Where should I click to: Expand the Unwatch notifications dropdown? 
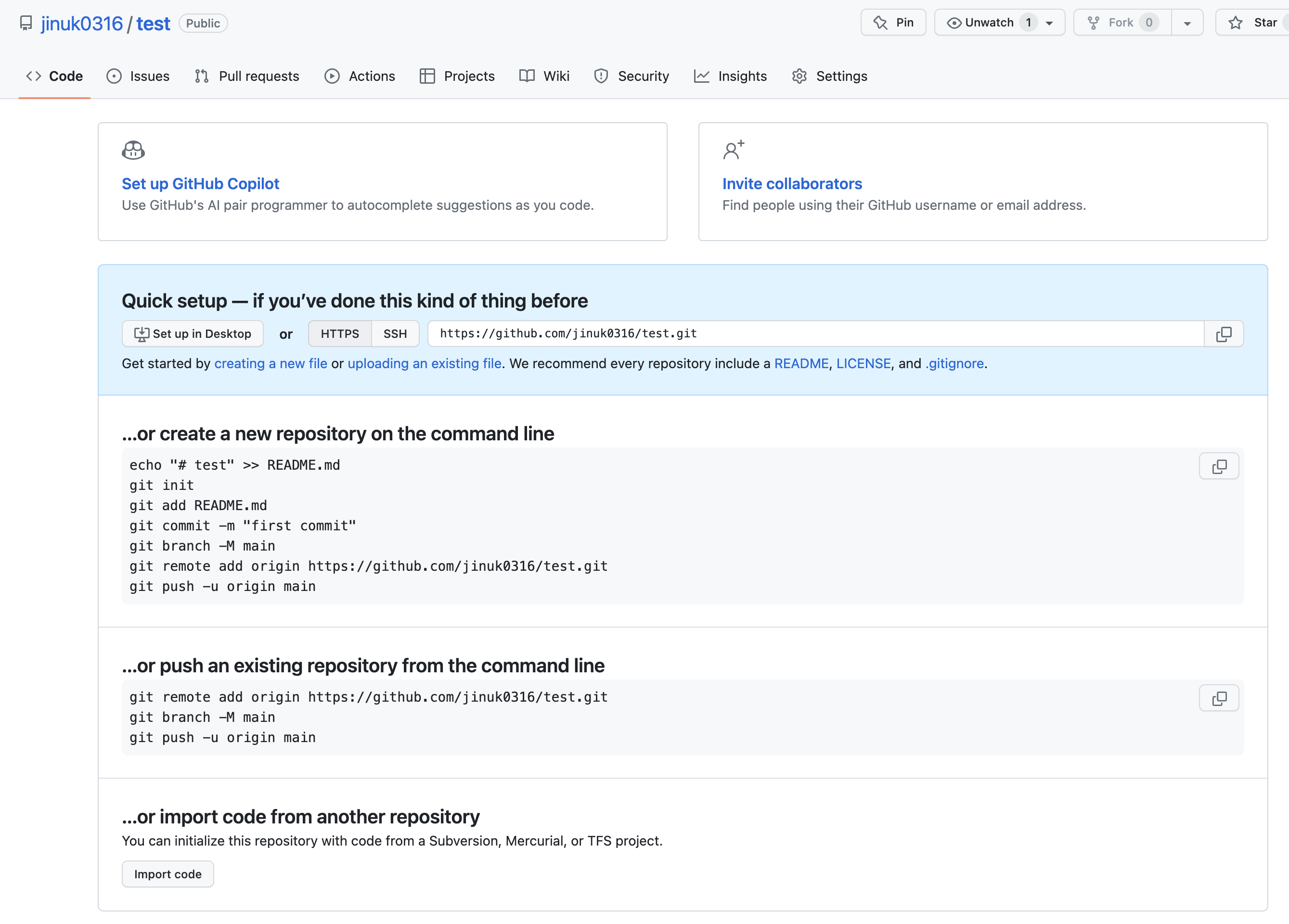click(1049, 23)
